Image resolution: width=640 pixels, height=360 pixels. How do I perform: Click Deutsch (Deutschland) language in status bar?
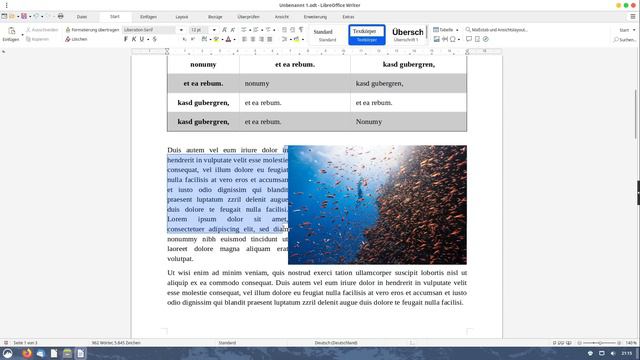click(336, 343)
